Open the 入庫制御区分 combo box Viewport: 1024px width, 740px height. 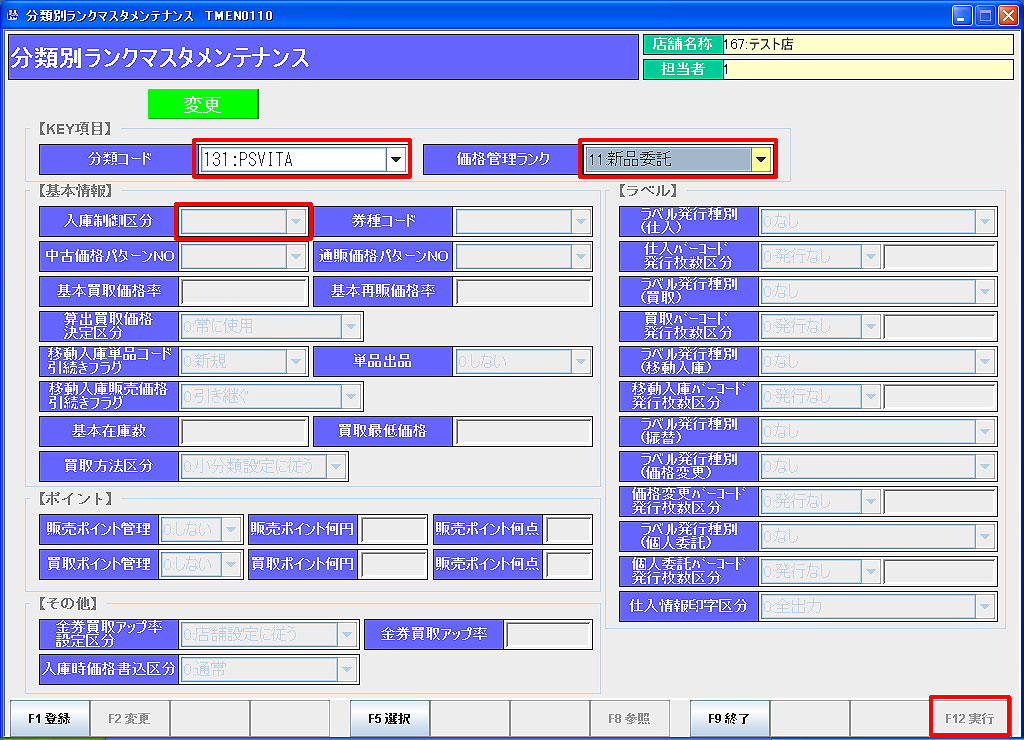click(243, 221)
